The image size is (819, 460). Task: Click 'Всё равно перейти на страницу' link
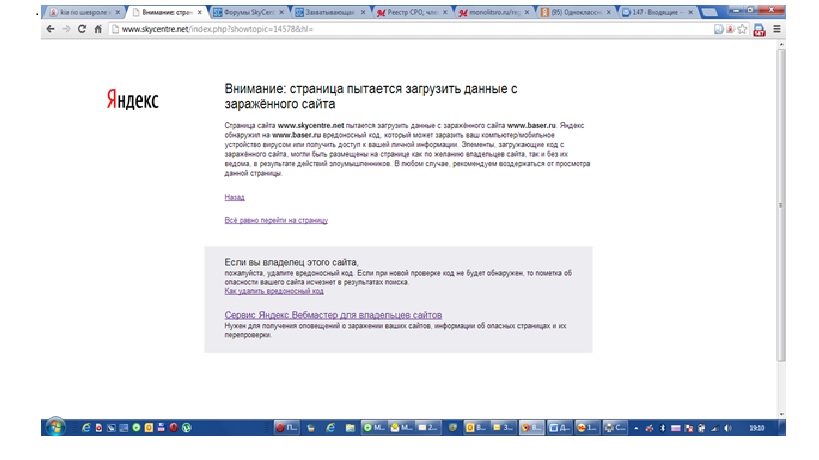pos(276,220)
